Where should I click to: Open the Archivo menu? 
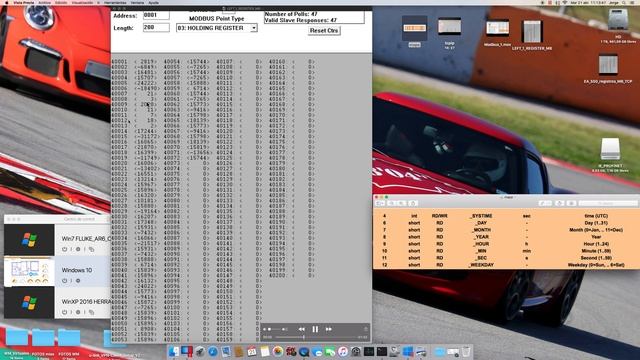tap(44, 2)
